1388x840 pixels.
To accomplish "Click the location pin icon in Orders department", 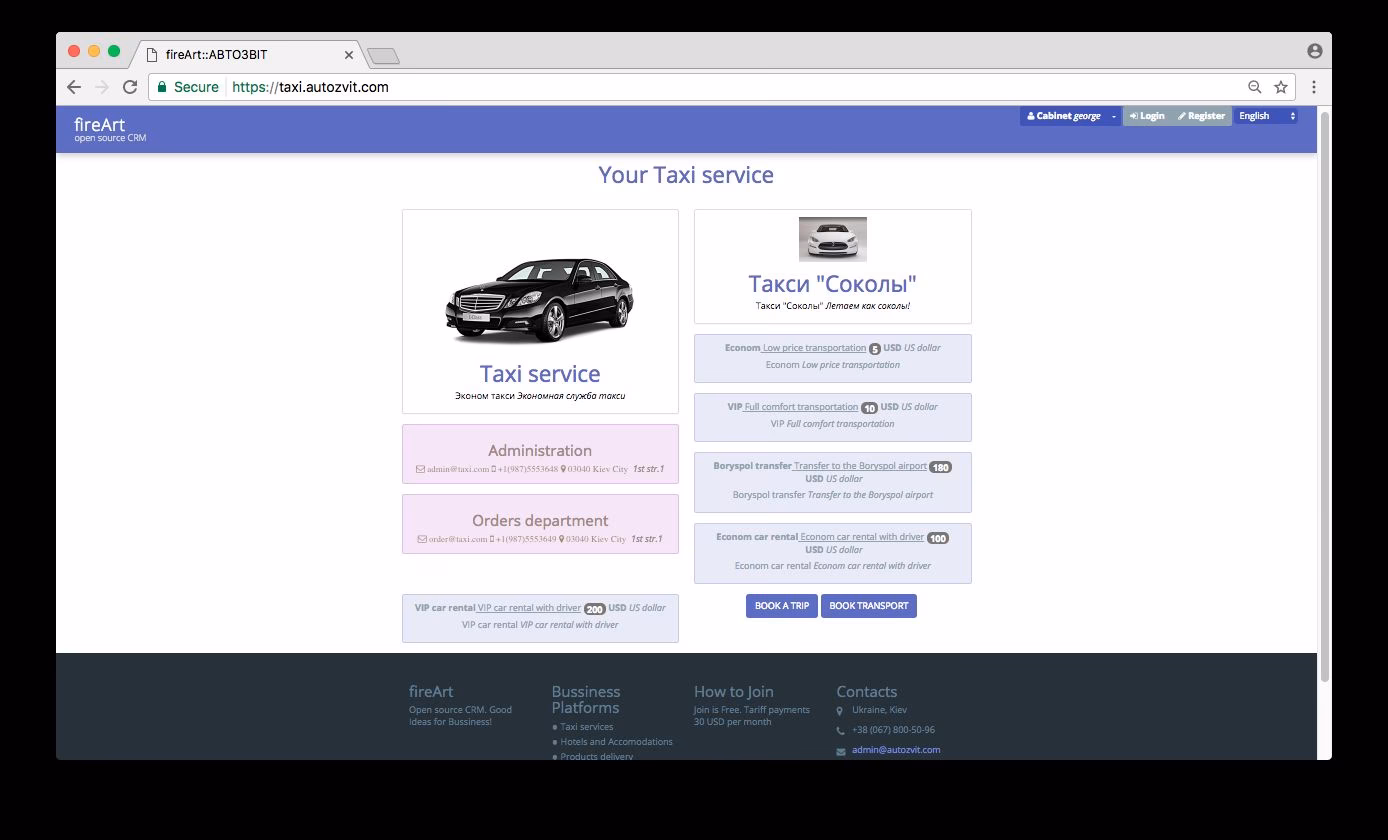I will click(x=562, y=539).
